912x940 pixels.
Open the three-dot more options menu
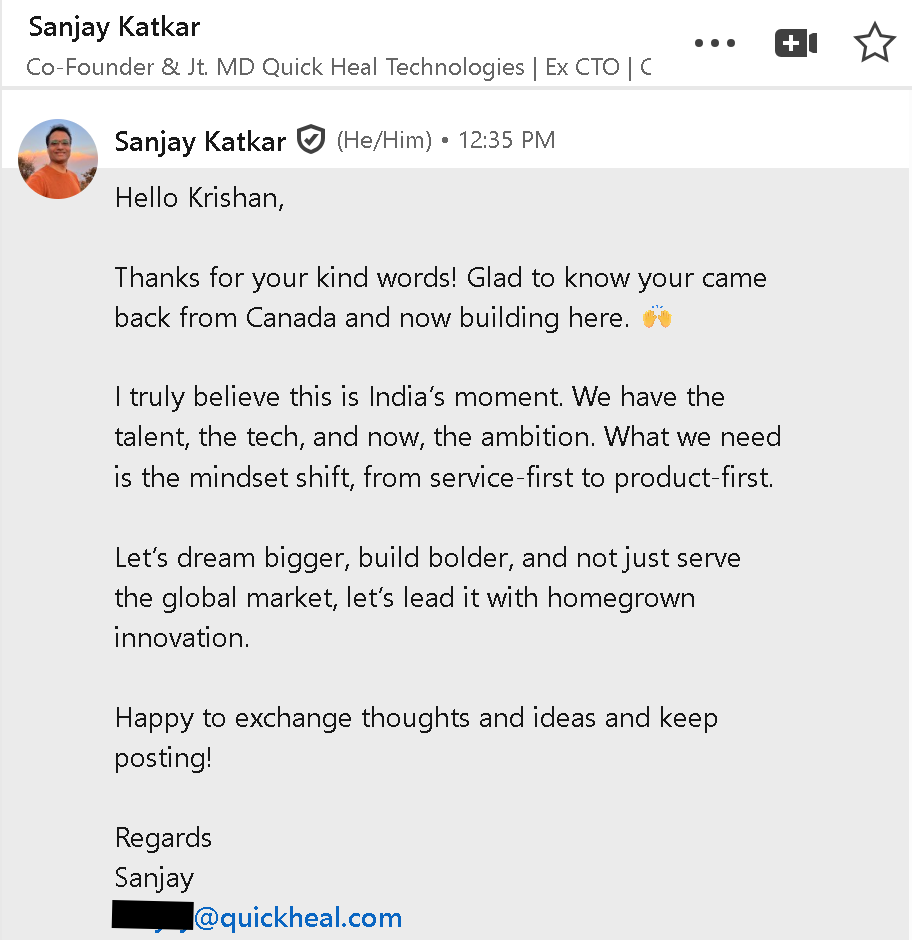714,44
